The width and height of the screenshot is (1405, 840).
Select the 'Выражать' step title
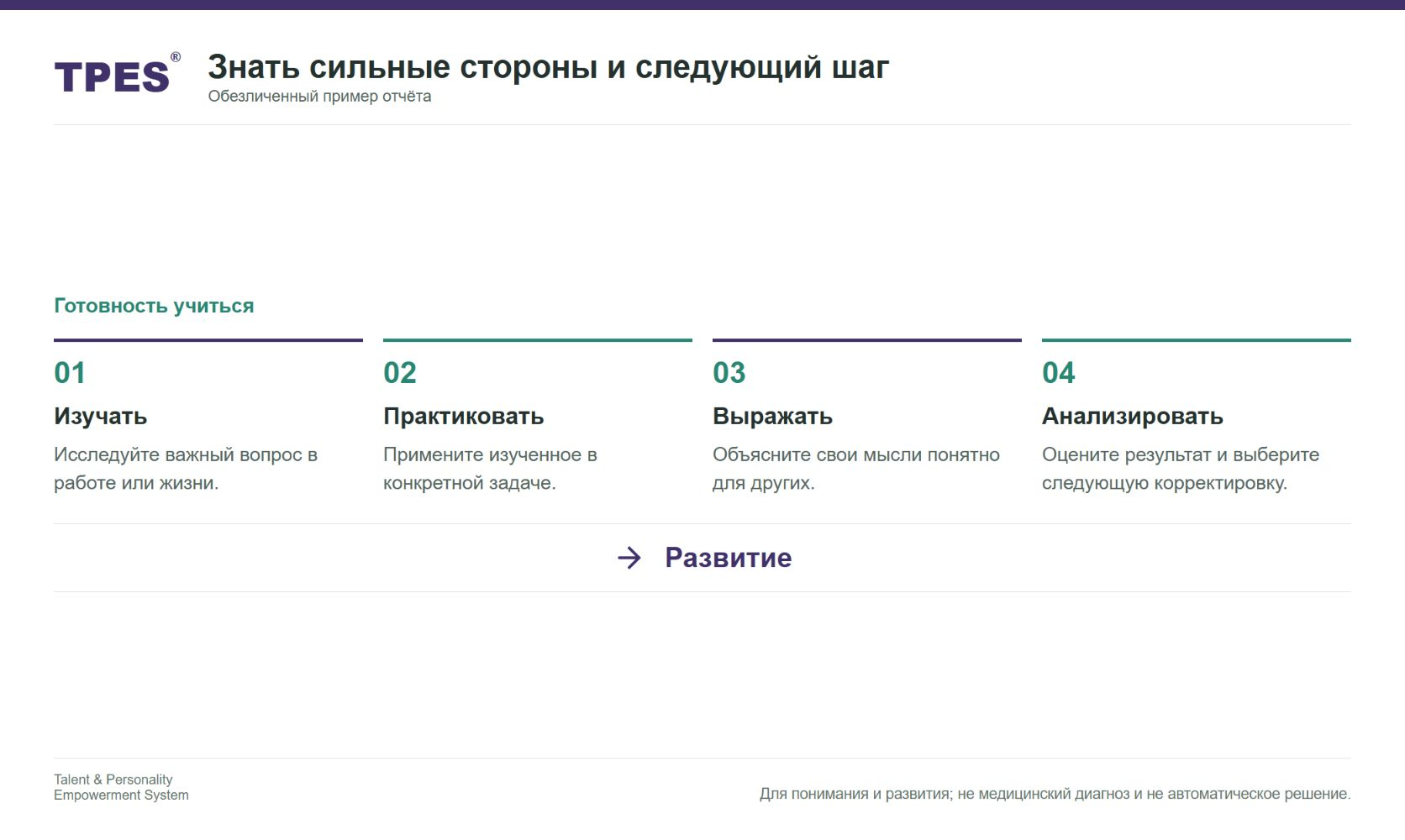point(773,417)
